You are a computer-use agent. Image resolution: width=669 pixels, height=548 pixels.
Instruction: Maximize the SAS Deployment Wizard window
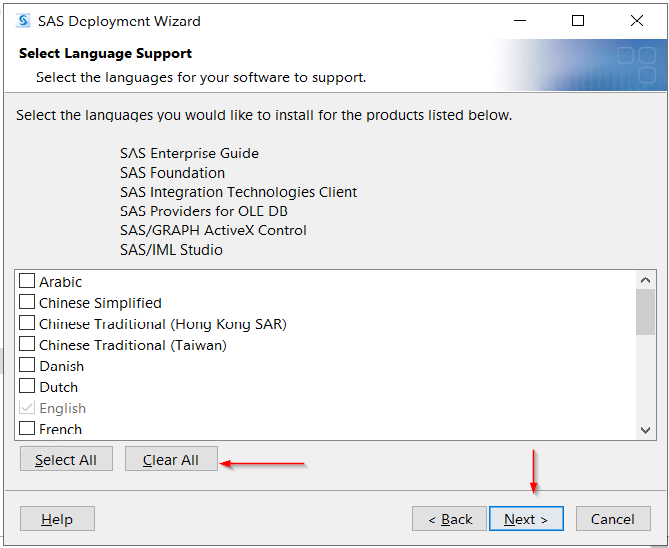(578, 20)
